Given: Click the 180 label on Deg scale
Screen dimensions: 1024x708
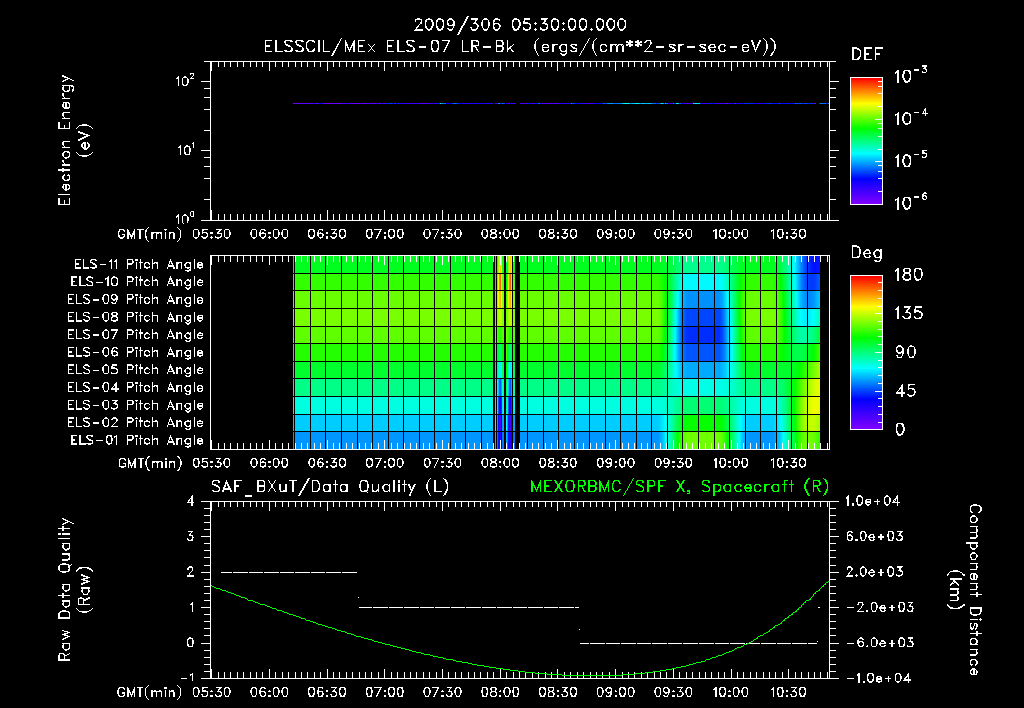Looking at the screenshot, I should coord(908,274).
